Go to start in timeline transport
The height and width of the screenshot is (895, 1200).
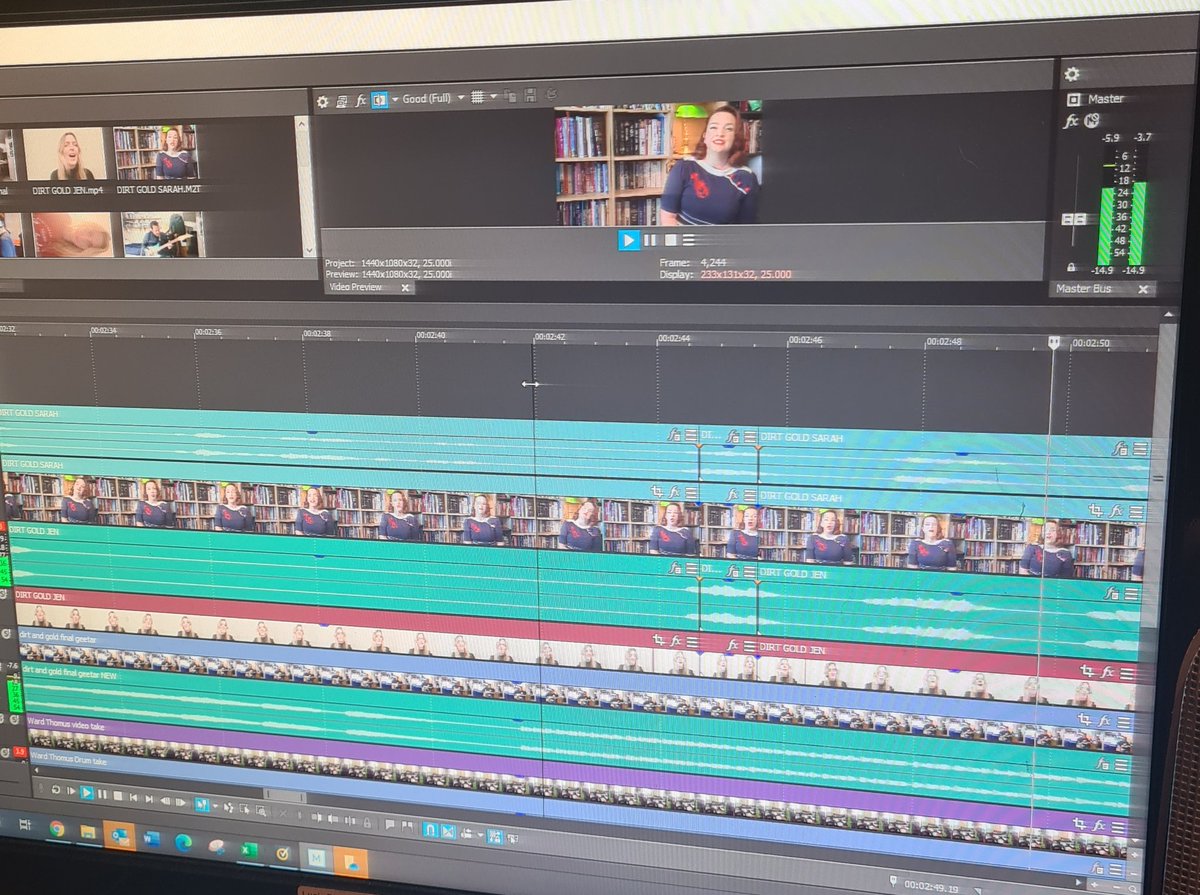133,797
